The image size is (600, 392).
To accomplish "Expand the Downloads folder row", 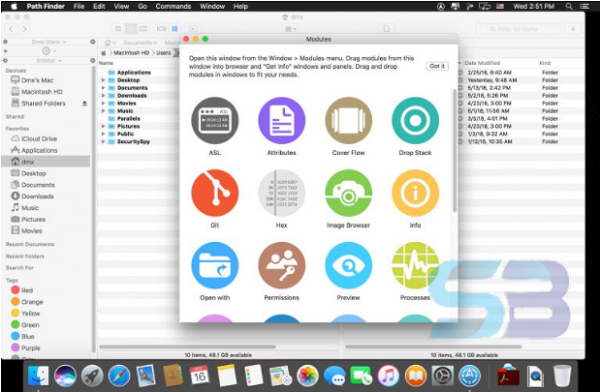I will 103,95.
